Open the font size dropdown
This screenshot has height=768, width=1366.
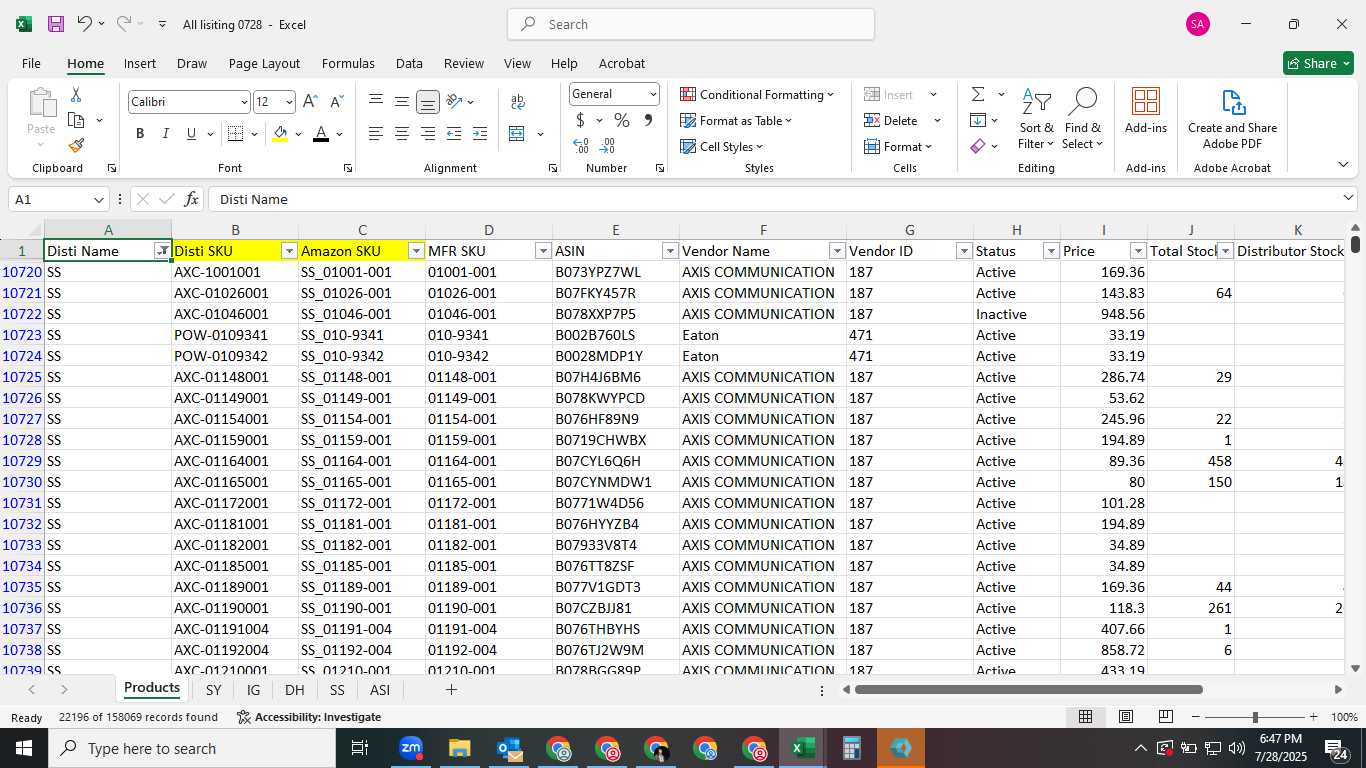(290, 102)
